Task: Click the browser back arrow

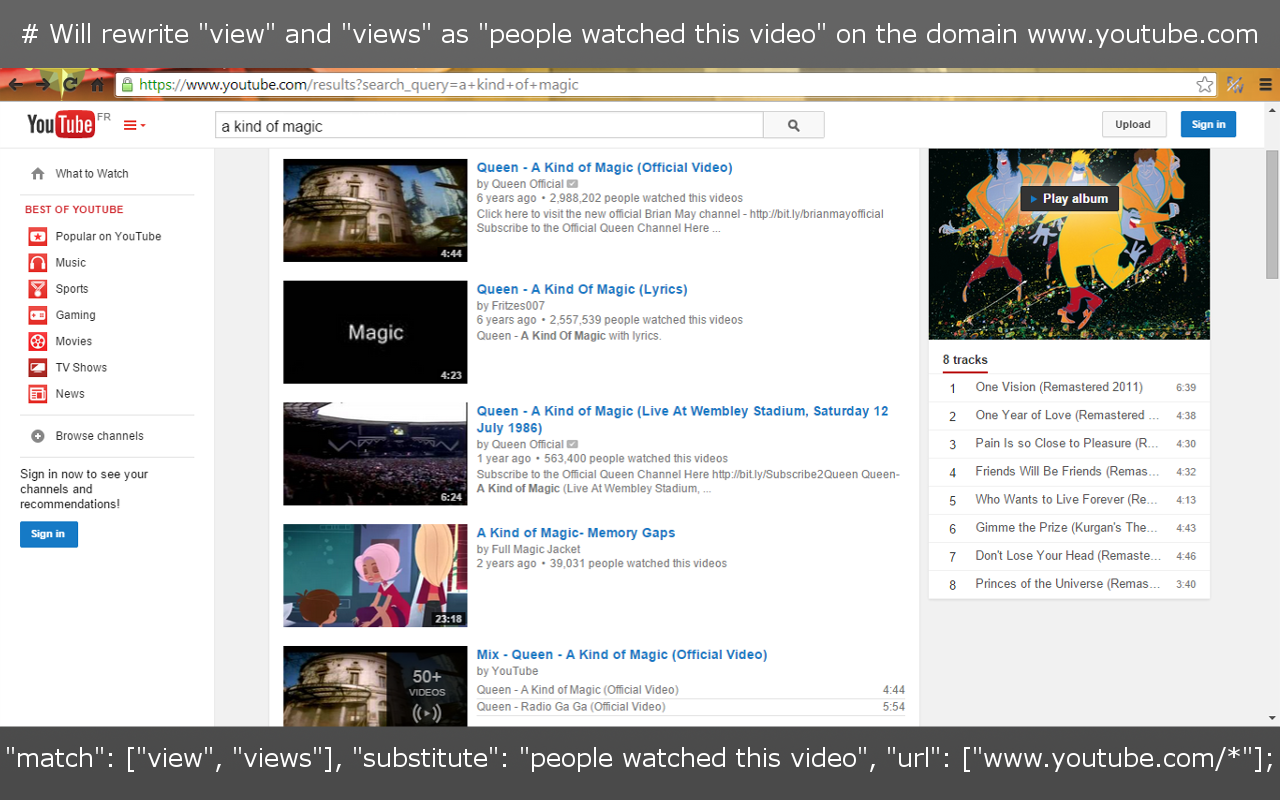Action: click(16, 85)
